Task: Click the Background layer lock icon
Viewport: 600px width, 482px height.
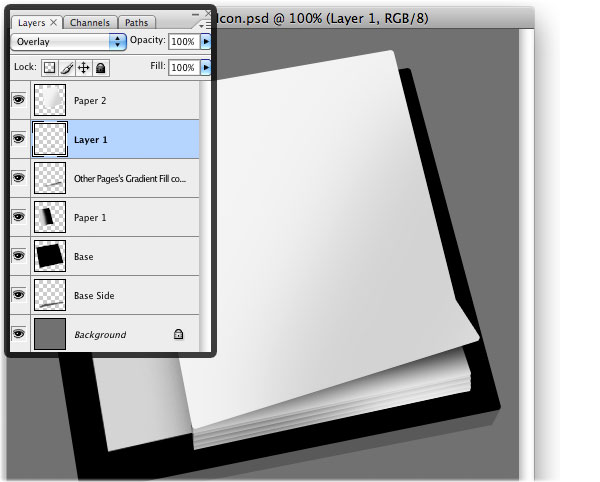Action: click(x=178, y=334)
